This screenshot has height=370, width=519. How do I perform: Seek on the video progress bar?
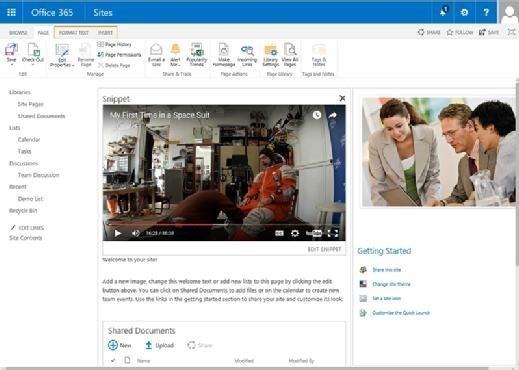coord(224,225)
